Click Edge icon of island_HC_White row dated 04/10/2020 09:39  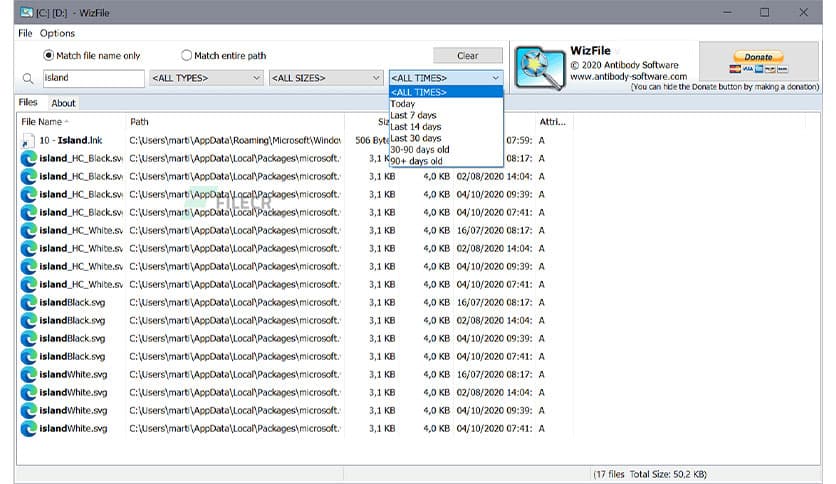point(28,267)
